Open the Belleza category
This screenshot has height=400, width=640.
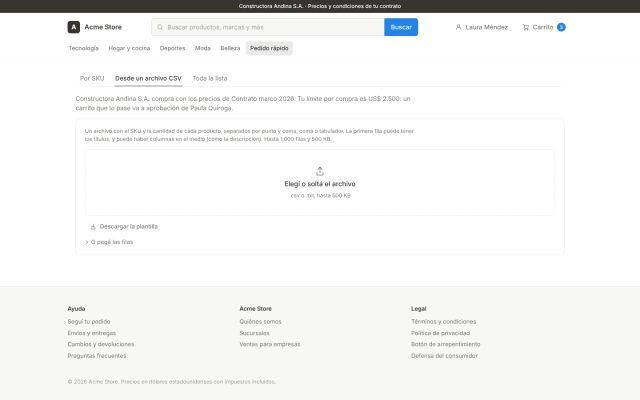click(230, 48)
